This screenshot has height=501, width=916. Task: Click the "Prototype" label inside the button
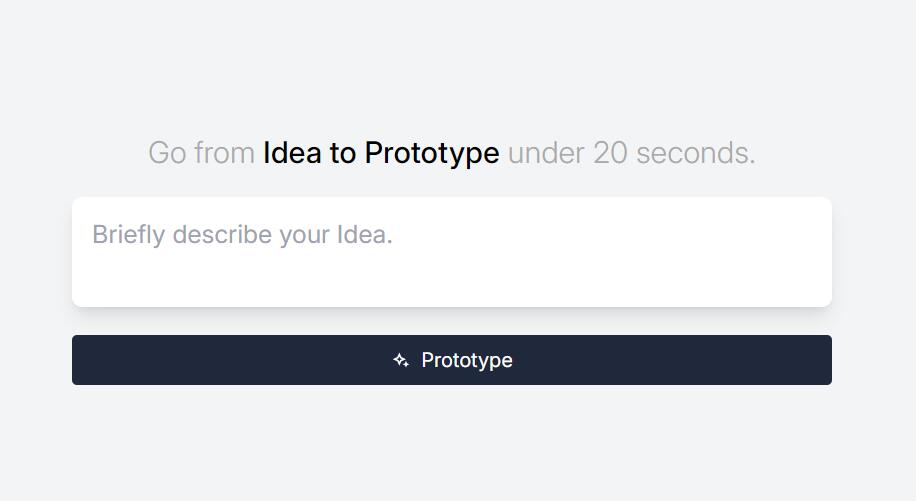click(467, 360)
